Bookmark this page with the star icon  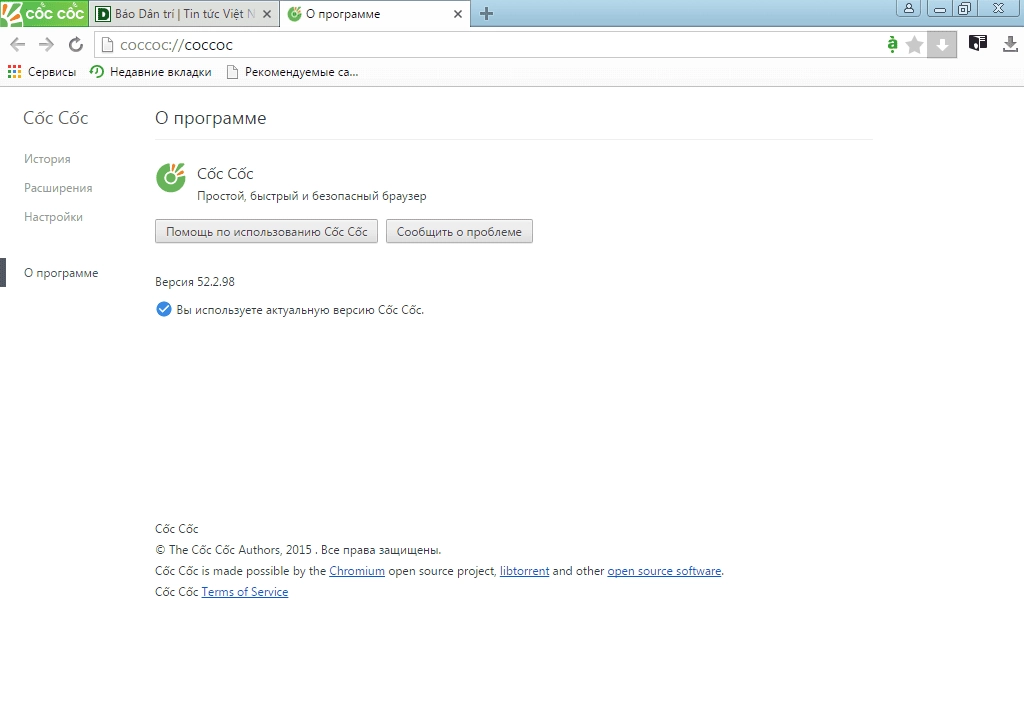[914, 44]
